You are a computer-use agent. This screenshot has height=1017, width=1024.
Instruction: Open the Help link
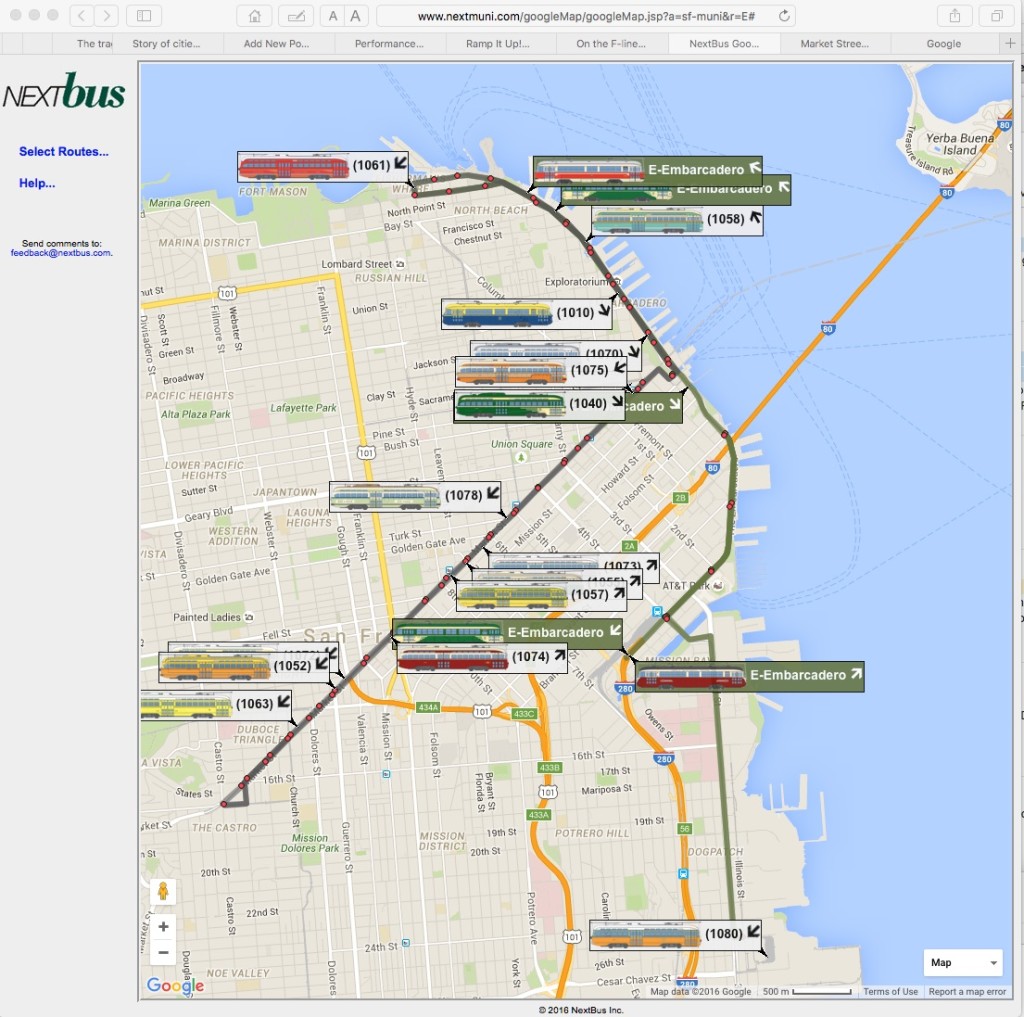coord(37,183)
